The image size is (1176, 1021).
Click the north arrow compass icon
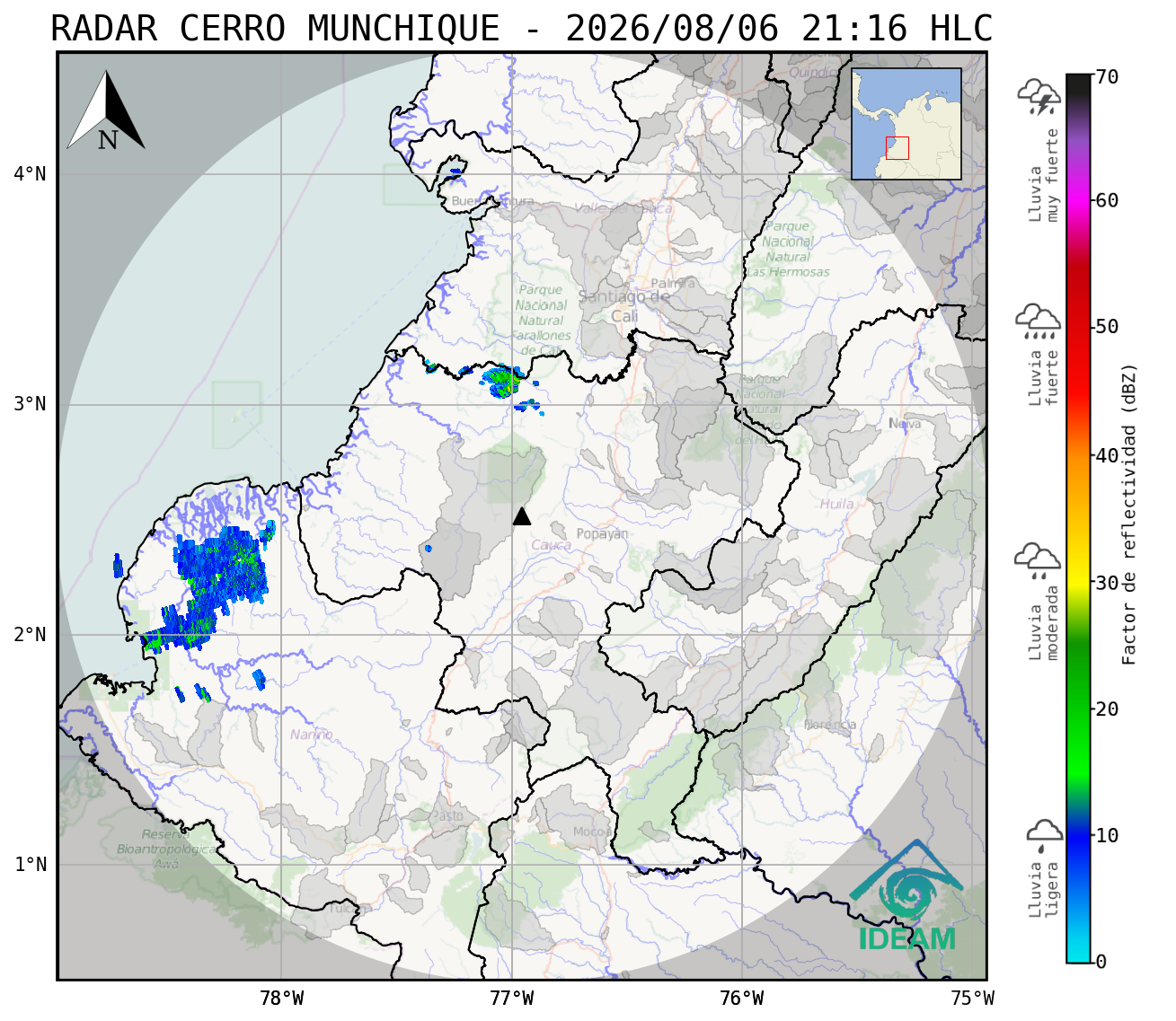pos(106,110)
